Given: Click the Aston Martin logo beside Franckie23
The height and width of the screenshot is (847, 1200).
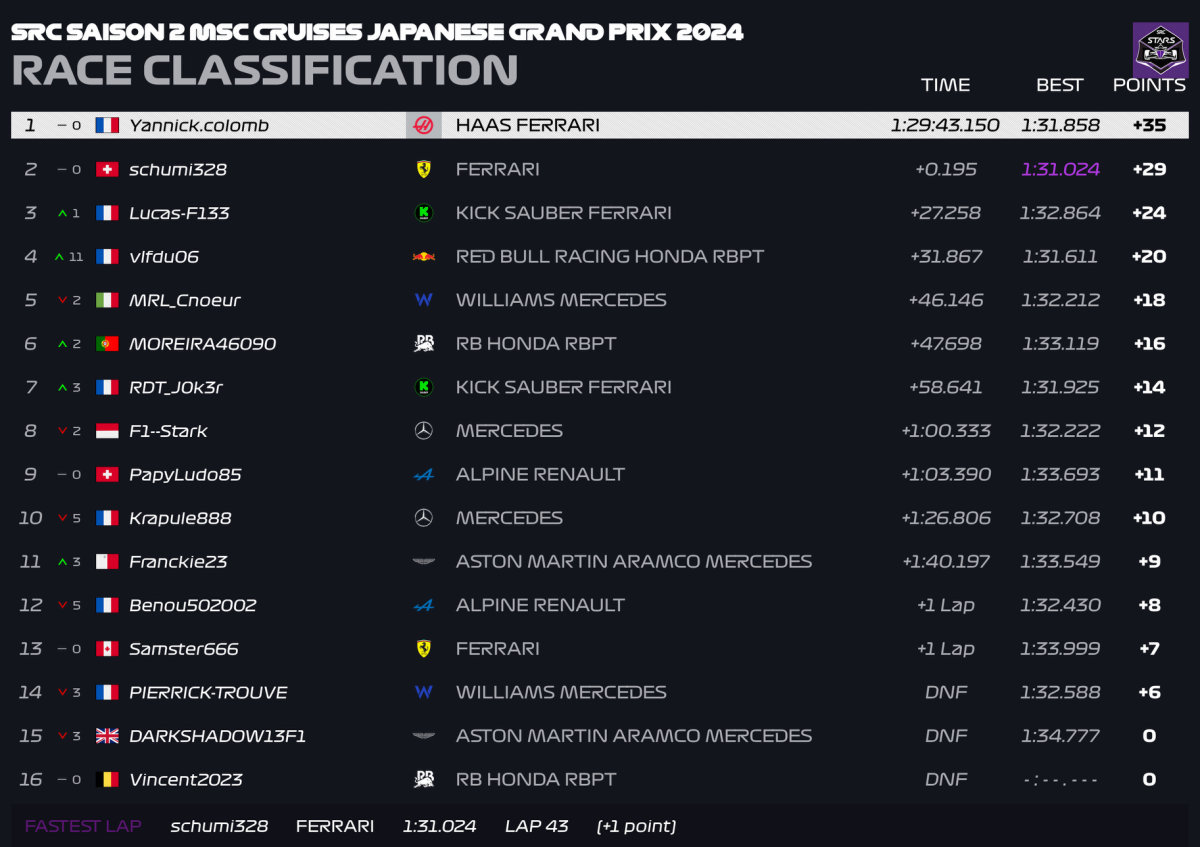Looking at the screenshot, I should (x=423, y=562).
